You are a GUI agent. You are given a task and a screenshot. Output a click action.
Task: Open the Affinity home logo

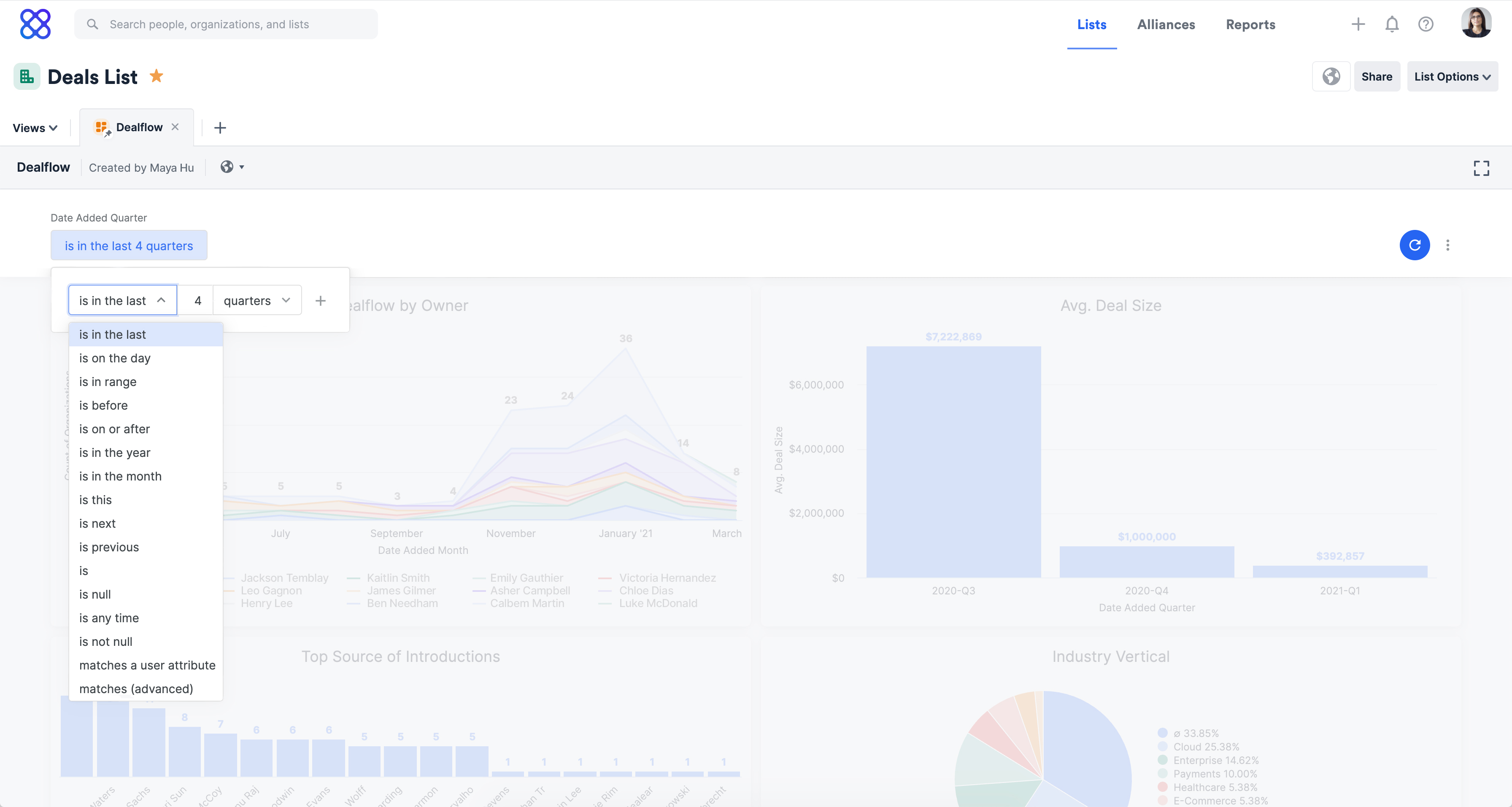tap(35, 24)
